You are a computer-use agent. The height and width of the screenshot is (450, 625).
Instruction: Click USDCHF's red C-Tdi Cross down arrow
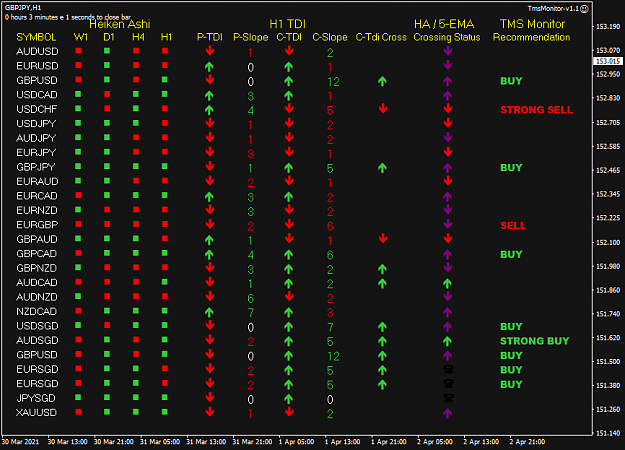click(x=383, y=108)
